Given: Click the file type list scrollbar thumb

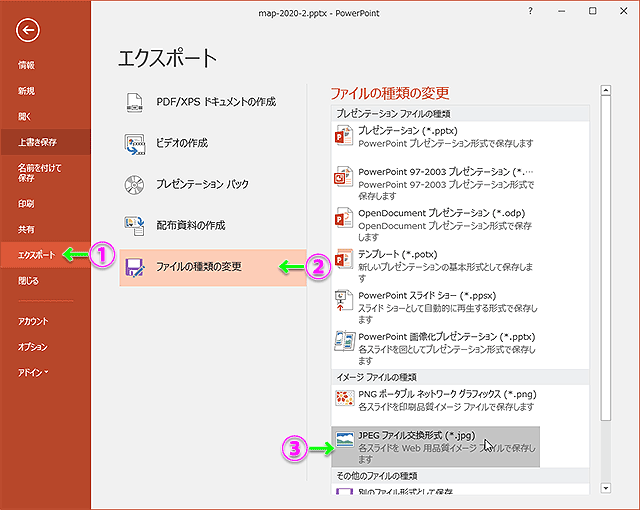Looking at the screenshot, I should tap(606, 258).
